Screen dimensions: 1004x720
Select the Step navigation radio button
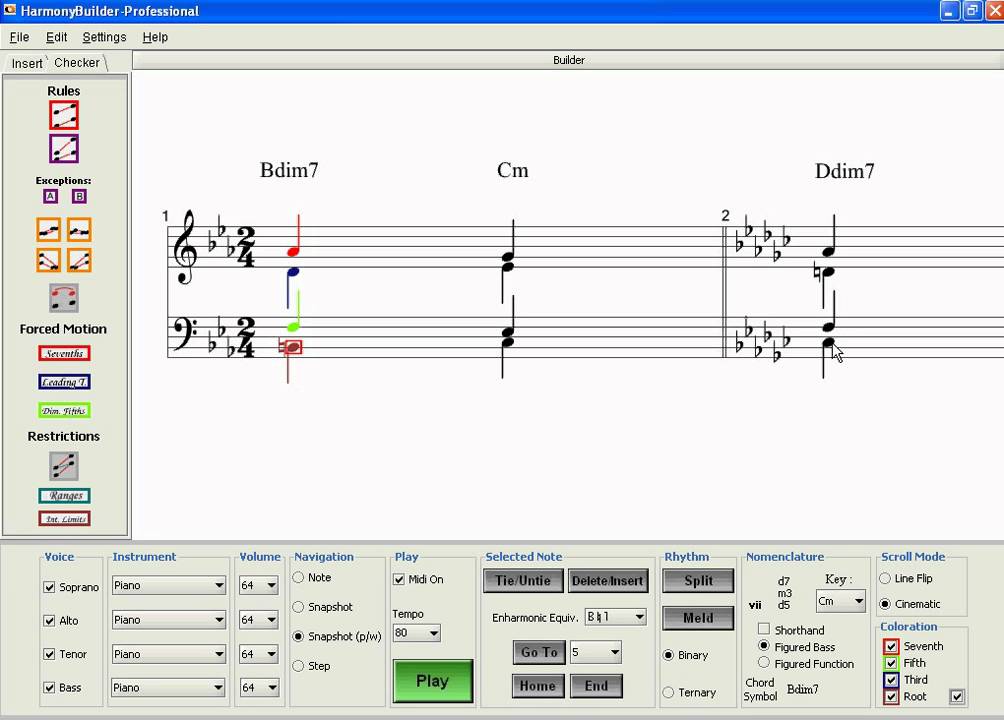click(x=298, y=666)
